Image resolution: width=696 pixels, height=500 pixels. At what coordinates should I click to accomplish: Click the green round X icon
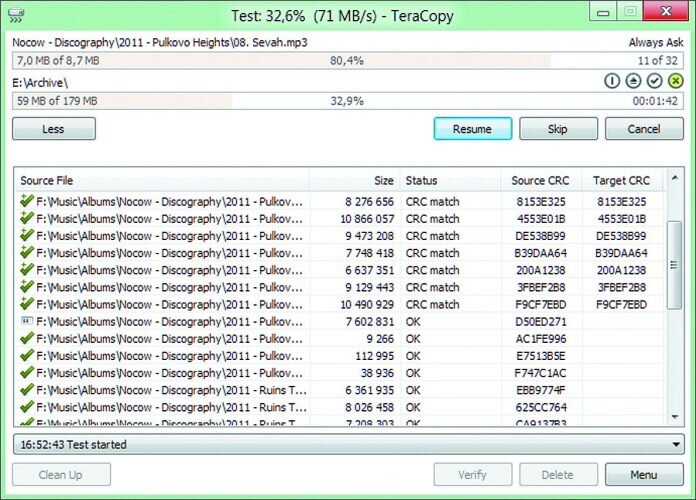(676, 81)
